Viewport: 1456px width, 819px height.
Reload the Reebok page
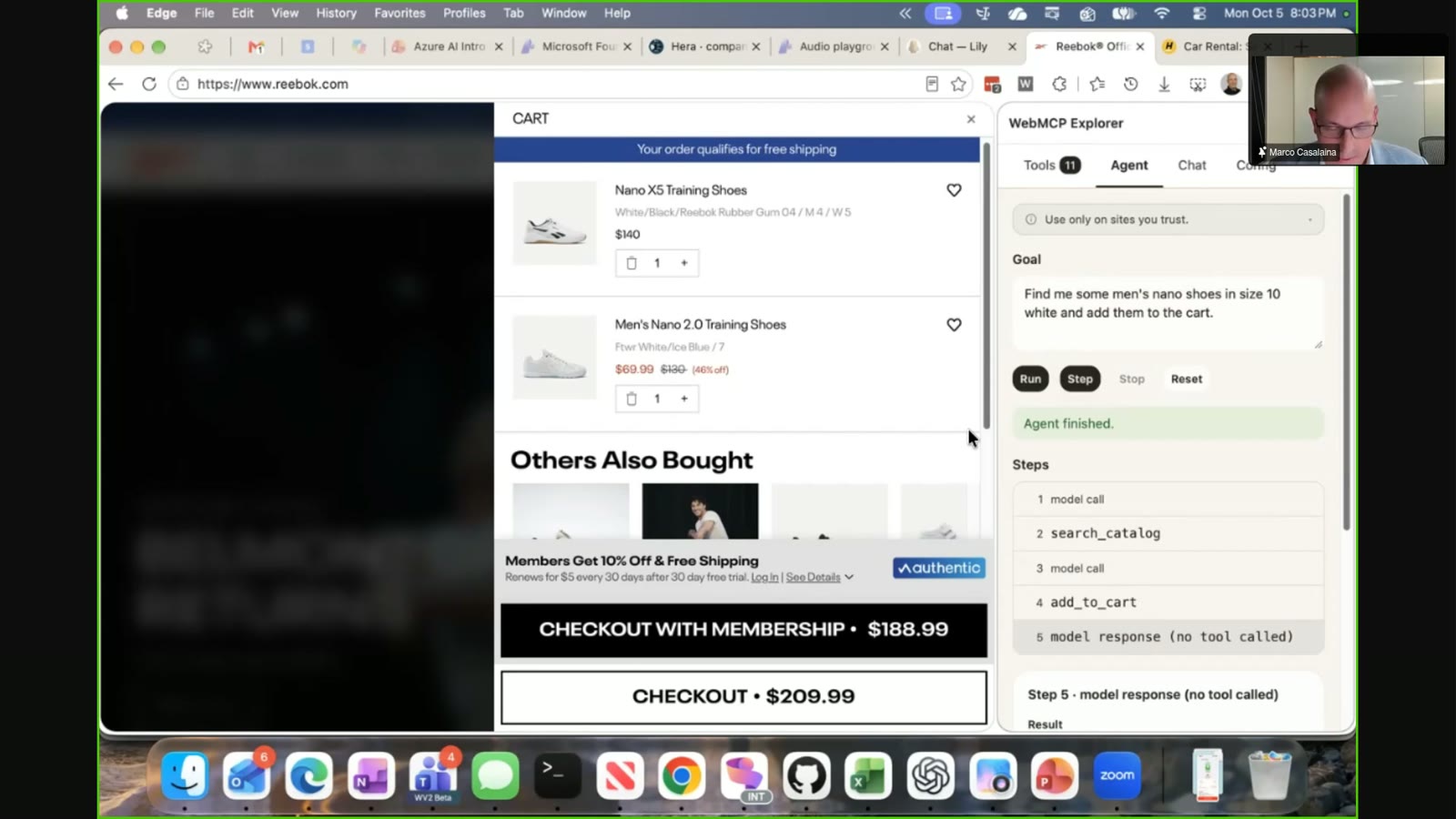(x=149, y=84)
